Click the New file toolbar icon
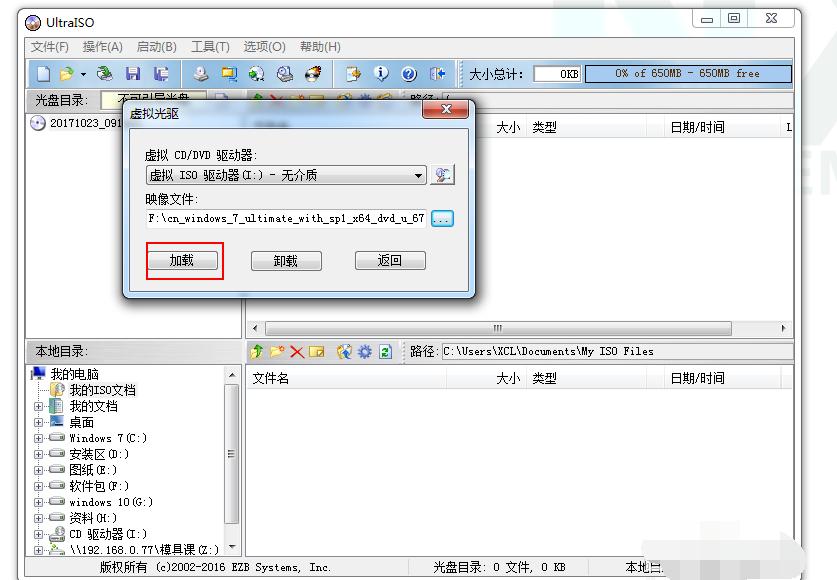 (43, 74)
